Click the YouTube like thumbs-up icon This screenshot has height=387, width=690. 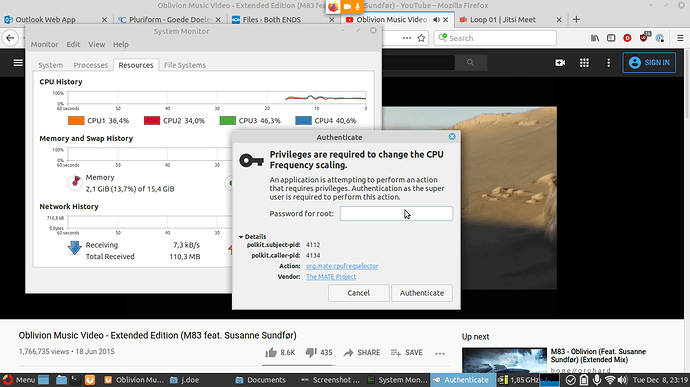tap(271, 352)
